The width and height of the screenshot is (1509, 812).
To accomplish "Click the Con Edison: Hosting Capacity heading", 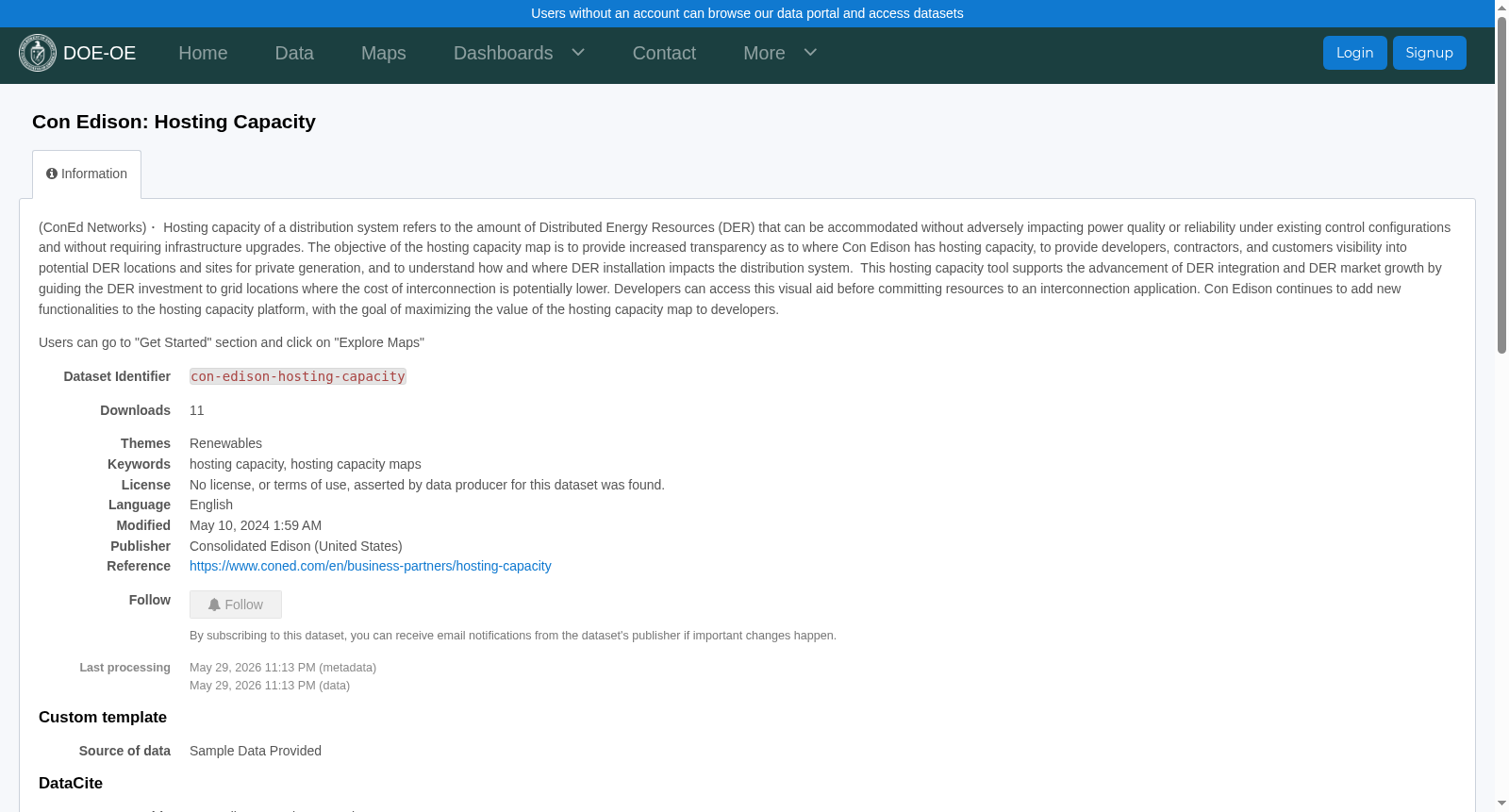I will [174, 122].
